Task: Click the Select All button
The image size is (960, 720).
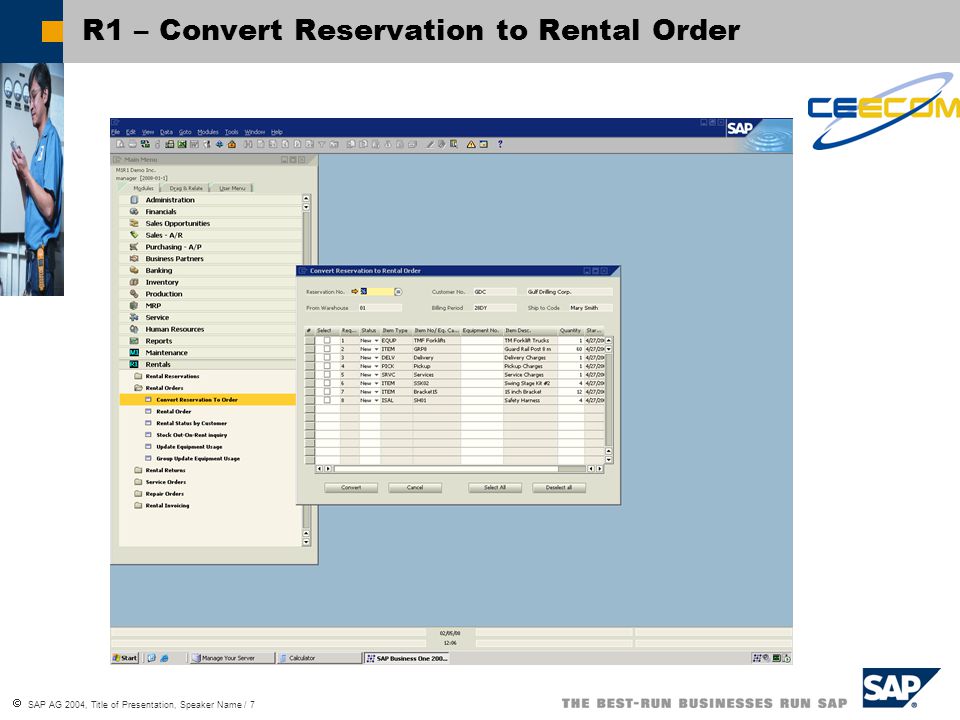Action: point(495,488)
